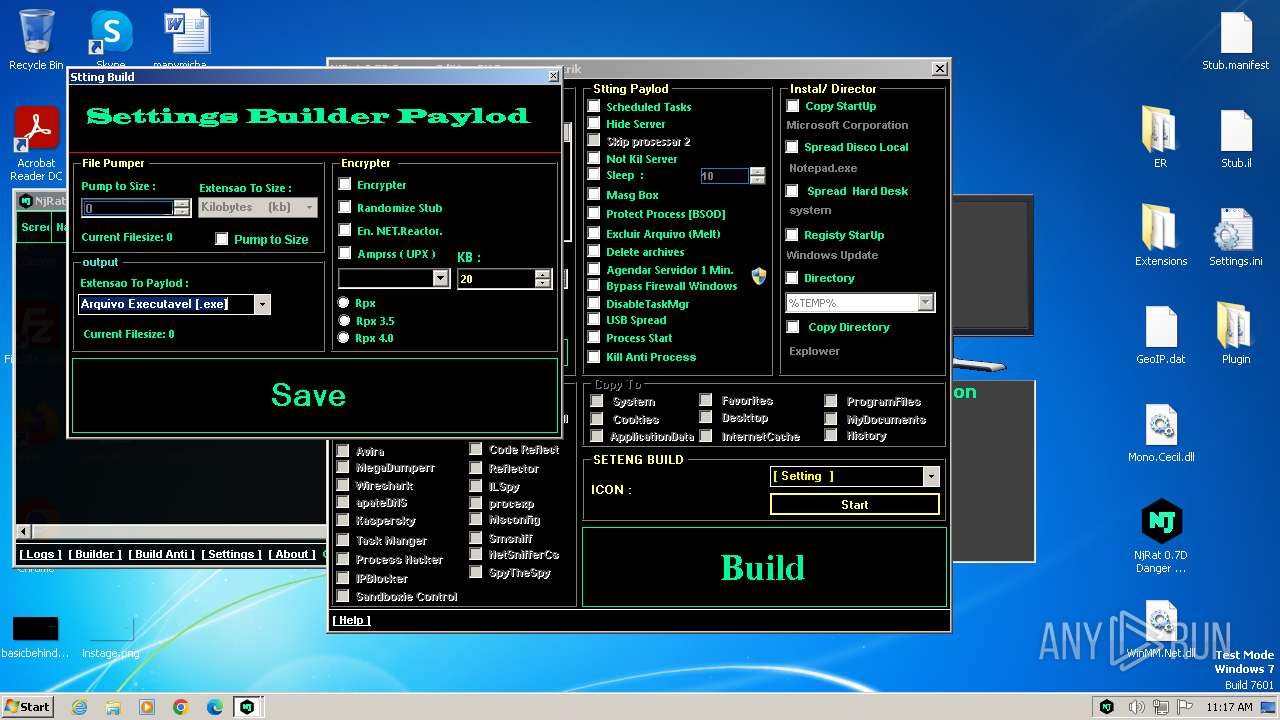Tick Protect Process [BSOD] checkbox
Viewport: 1280px width, 720px height.
594,214
